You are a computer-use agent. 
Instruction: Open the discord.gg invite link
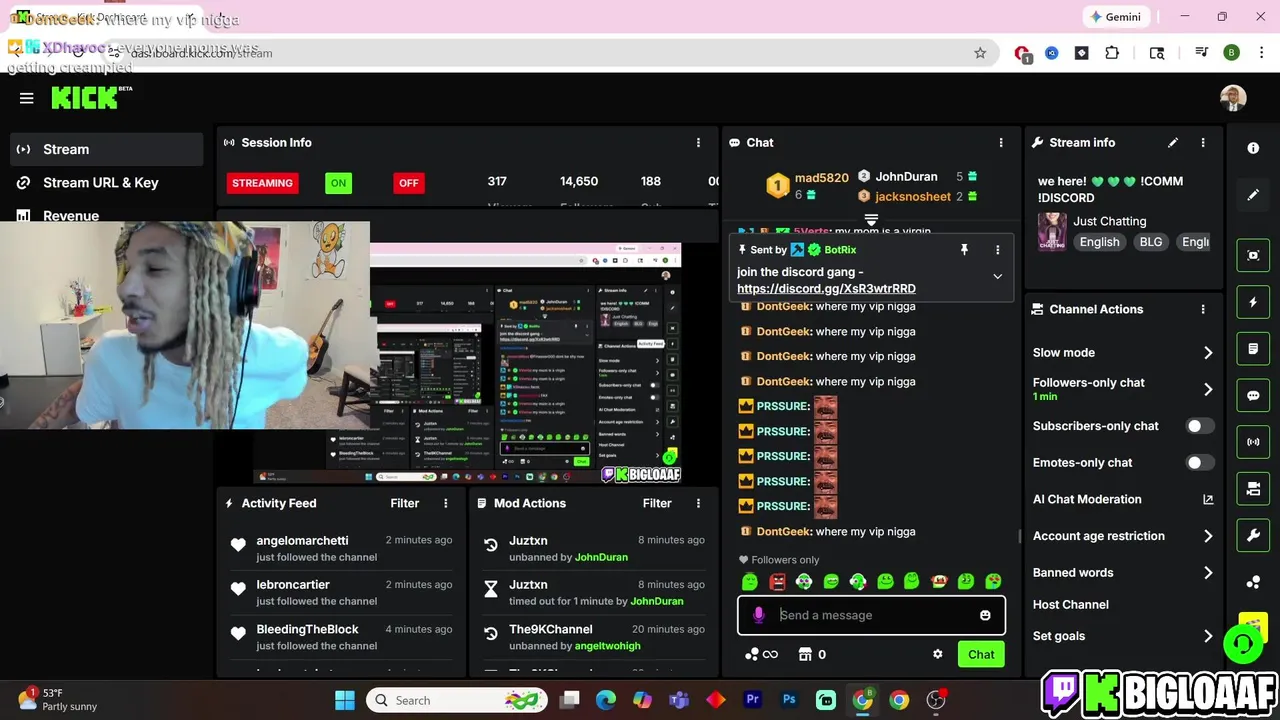(x=826, y=289)
